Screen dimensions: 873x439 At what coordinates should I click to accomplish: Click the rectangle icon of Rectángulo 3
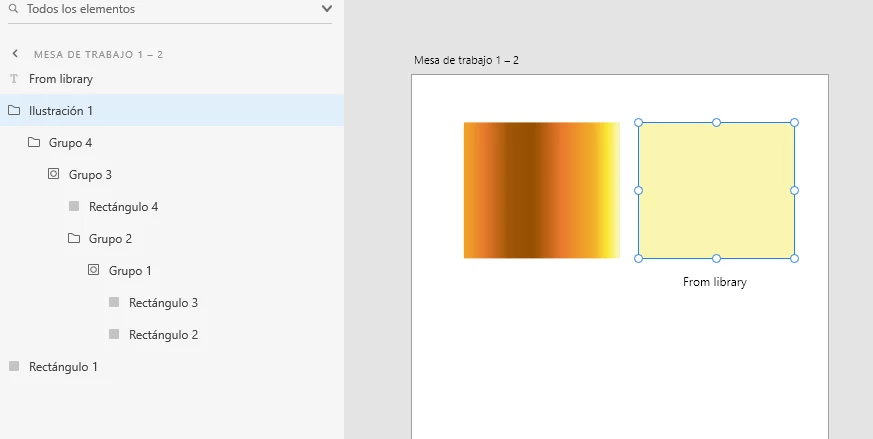114,302
